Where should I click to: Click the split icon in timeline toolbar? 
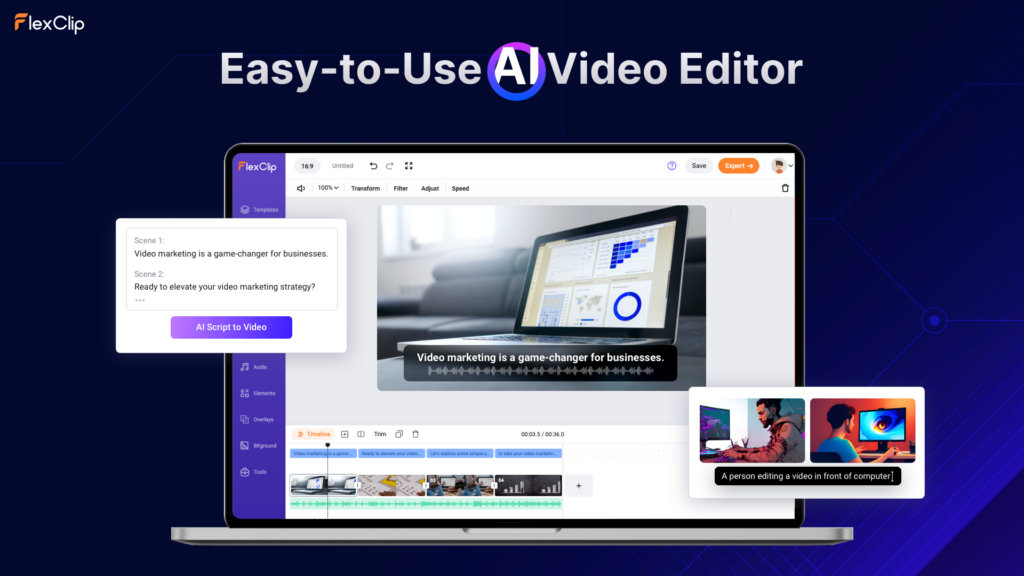361,434
